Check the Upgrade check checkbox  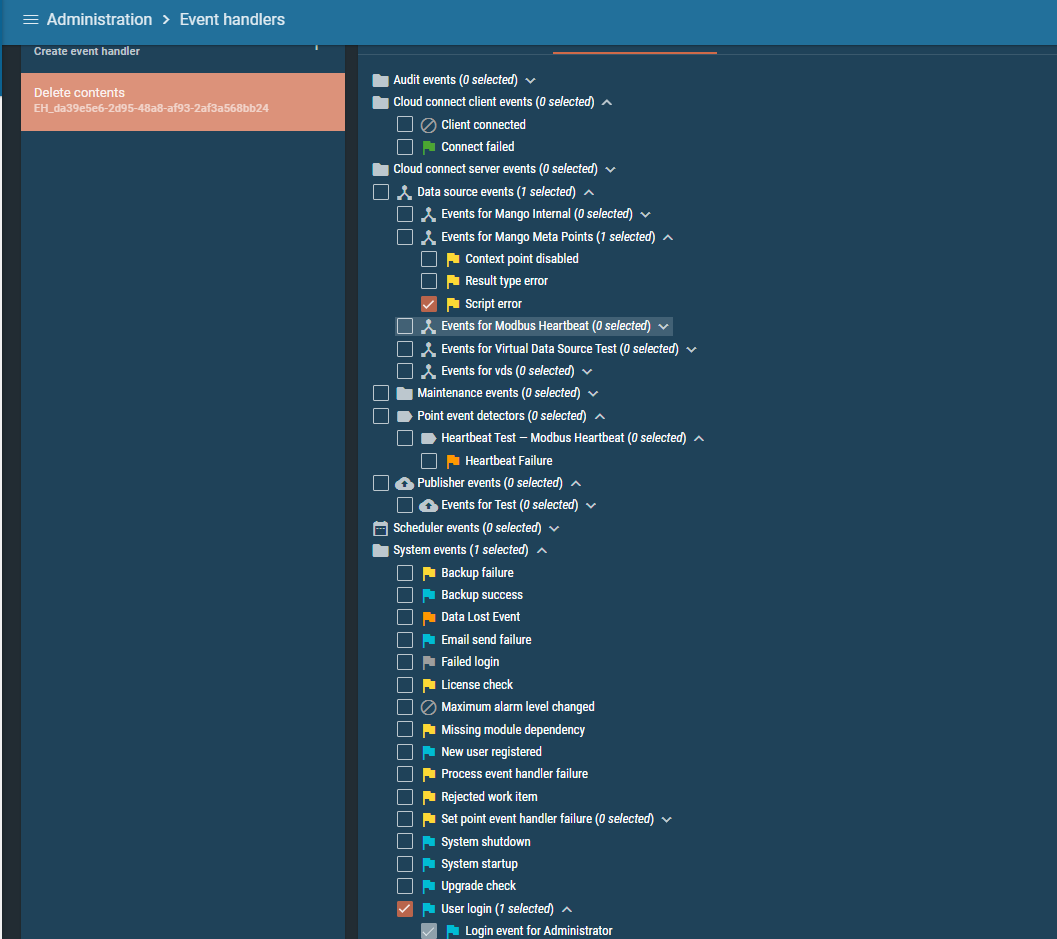(x=405, y=886)
